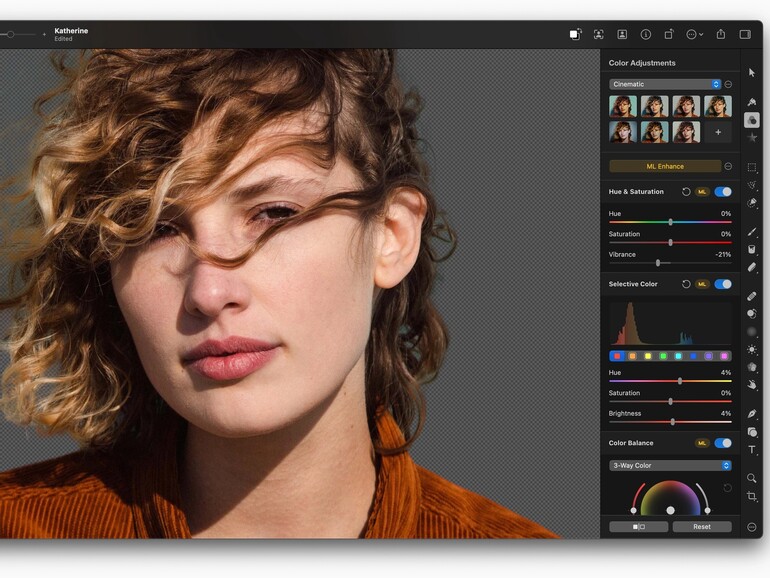This screenshot has height=578, width=770.
Task: Toggle the sidebar visibility icon
Action: tap(745, 34)
